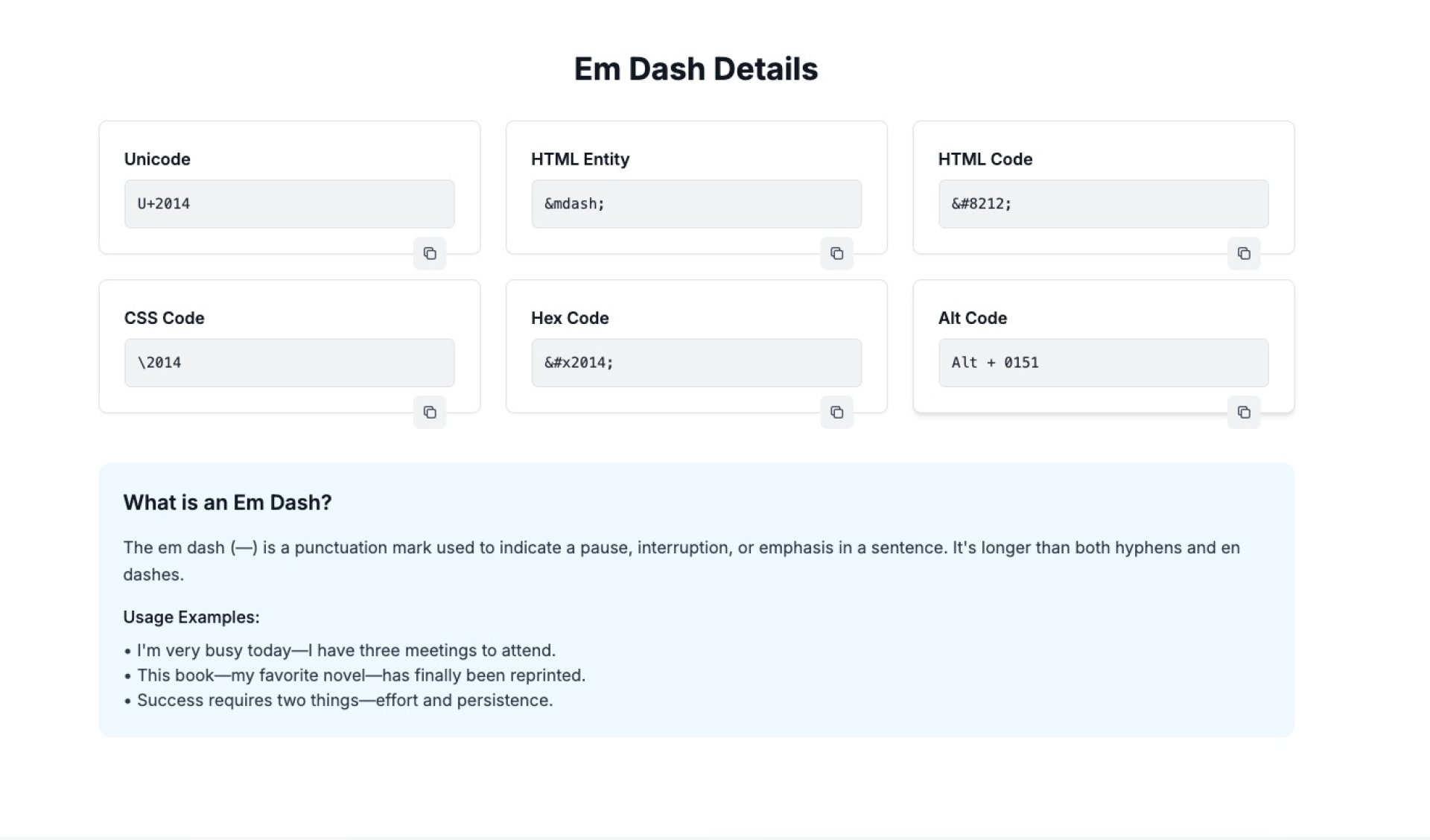The width and height of the screenshot is (1430, 840).
Task: Click the Alt + 0151 field
Action: click(x=1102, y=363)
